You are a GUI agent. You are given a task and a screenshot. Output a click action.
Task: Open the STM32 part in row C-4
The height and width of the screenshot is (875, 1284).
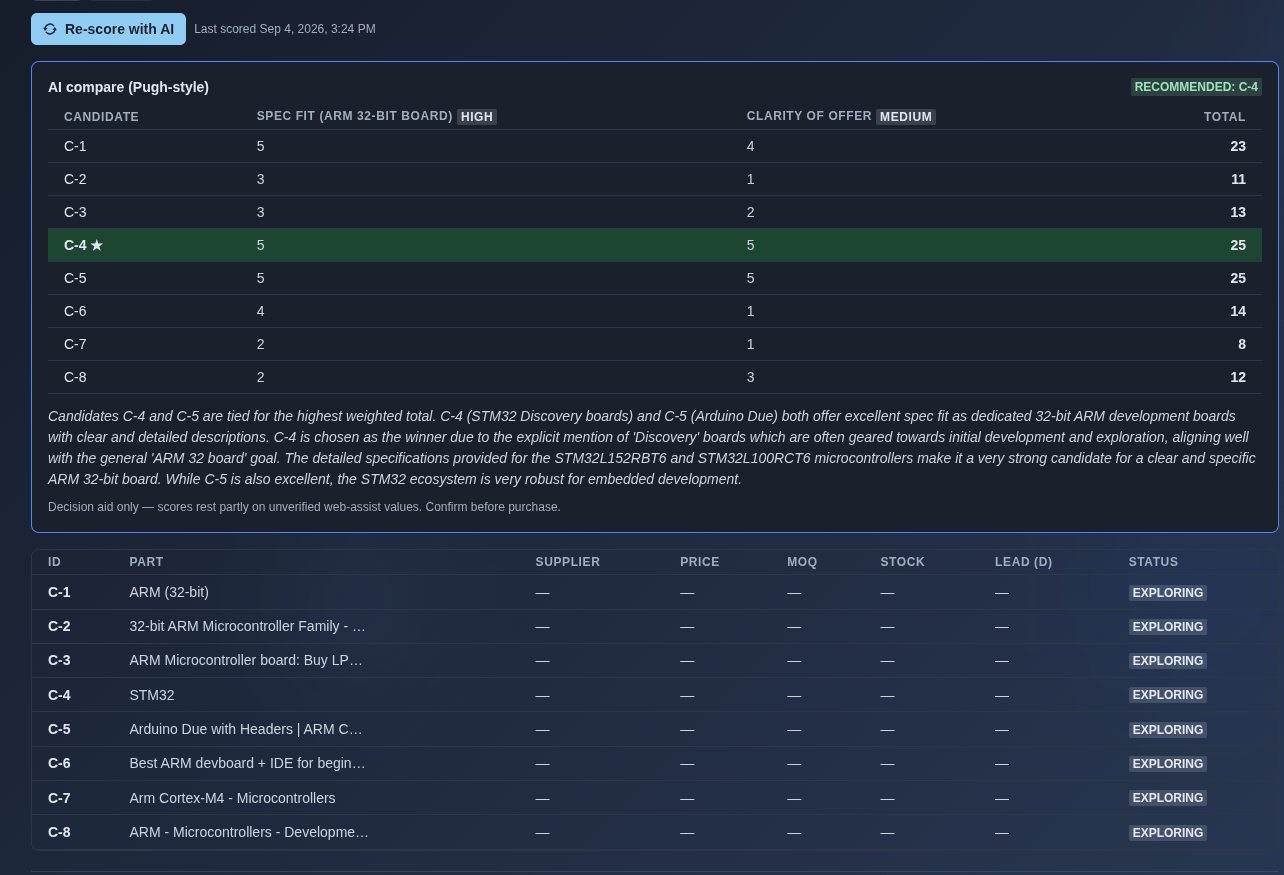click(x=152, y=695)
